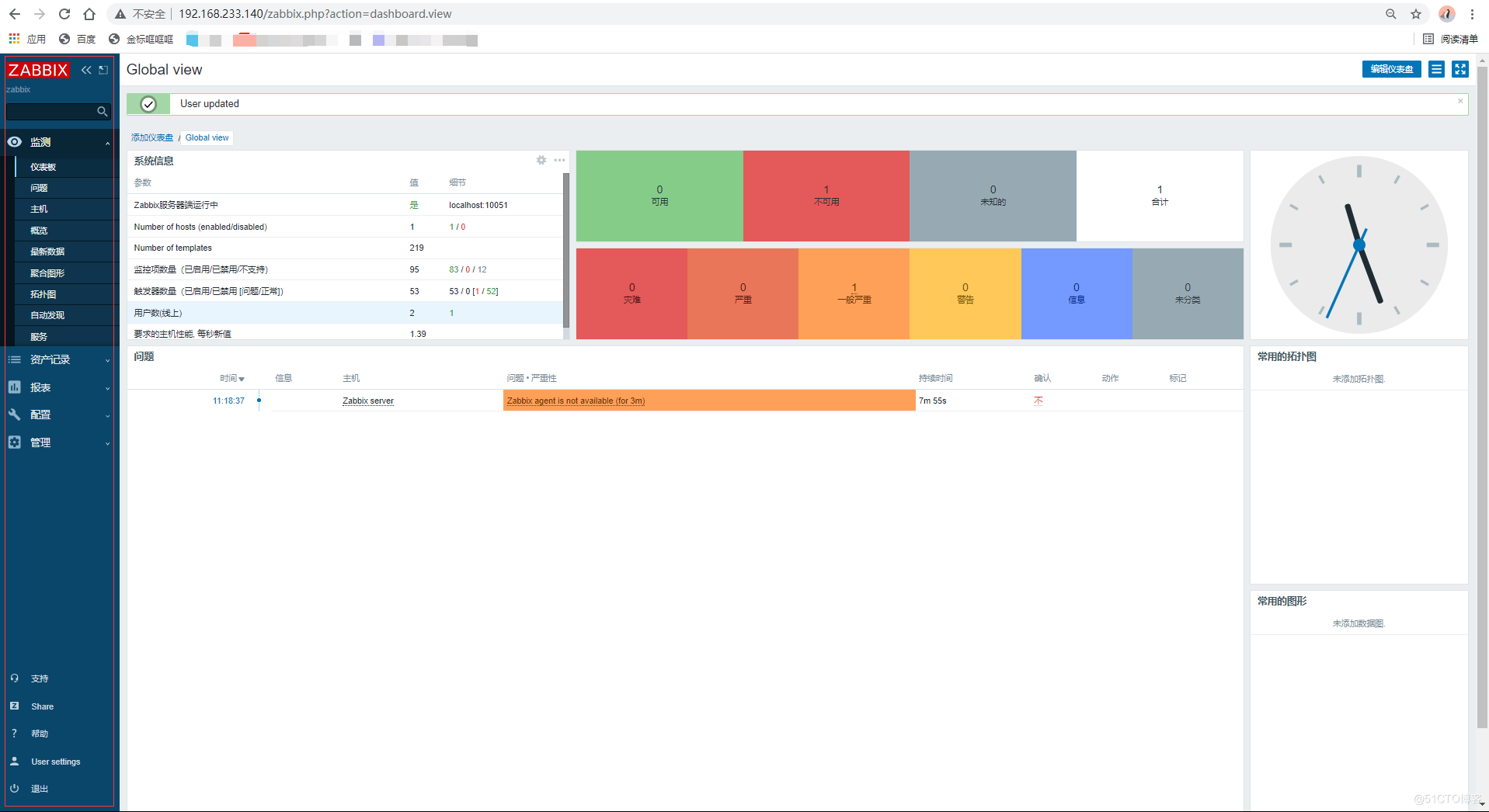Screen dimensions: 1489x812
Task: Click the orange 一般严重 severity tile
Action: 854,293
